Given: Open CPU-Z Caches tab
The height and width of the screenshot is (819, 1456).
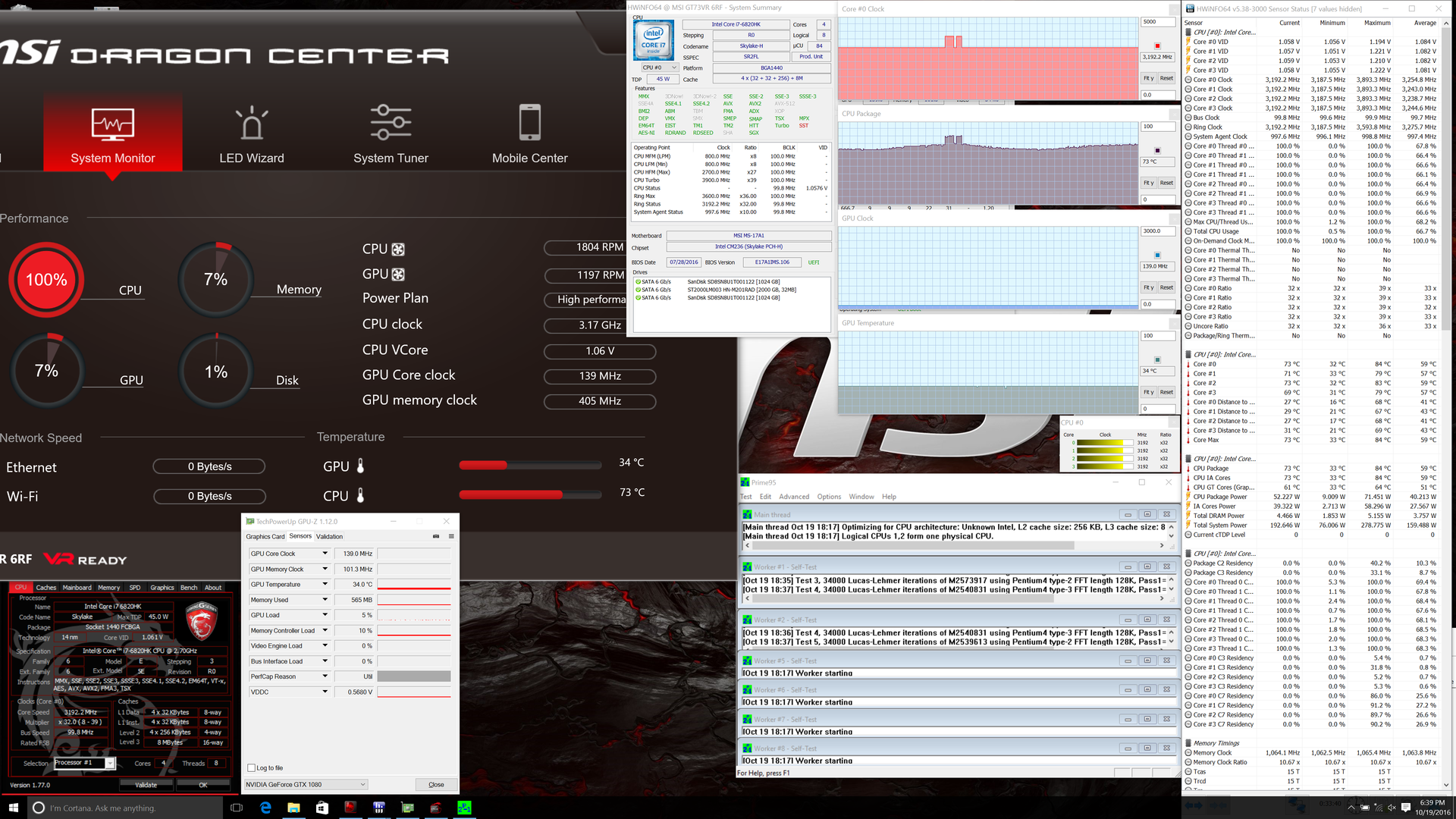Looking at the screenshot, I should click(46, 588).
